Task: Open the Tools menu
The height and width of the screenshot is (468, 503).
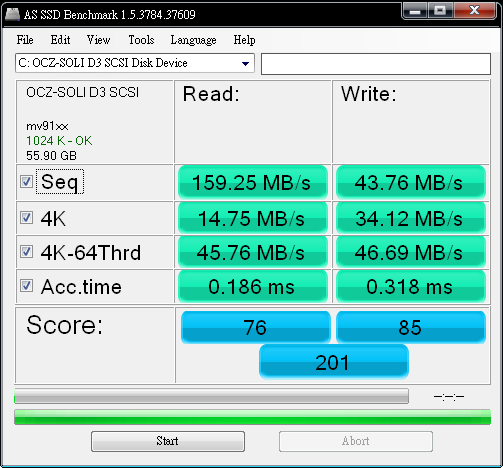Action: [141, 40]
